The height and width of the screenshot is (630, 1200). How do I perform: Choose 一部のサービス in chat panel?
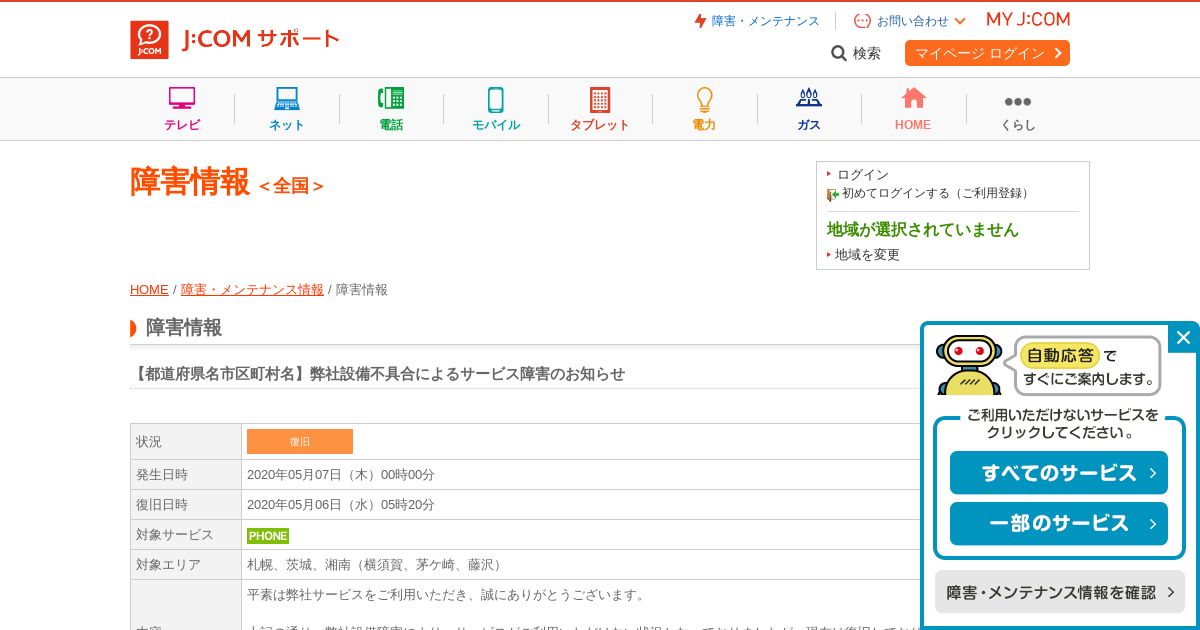coord(1059,523)
